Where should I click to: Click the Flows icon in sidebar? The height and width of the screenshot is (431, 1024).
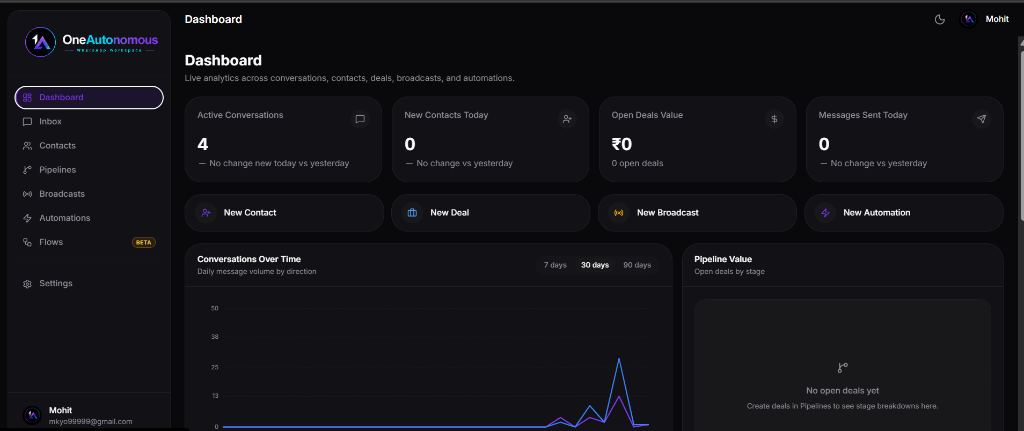click(27, 242)
